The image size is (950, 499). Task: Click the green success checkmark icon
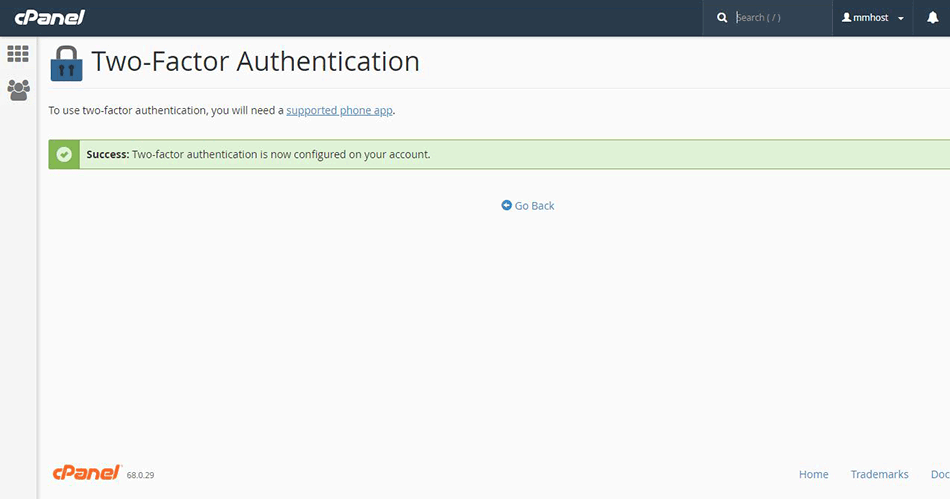[64, 154]
